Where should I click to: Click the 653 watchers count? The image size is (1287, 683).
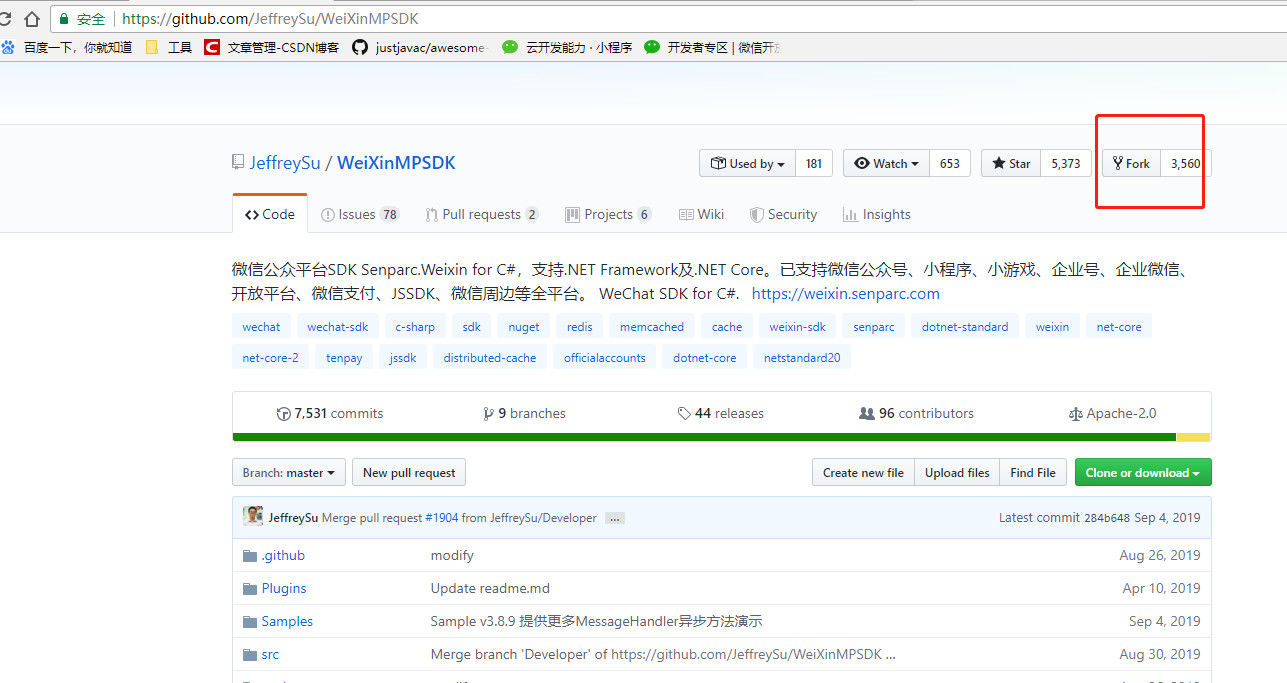pyautogui.click(x=950, y=163)
